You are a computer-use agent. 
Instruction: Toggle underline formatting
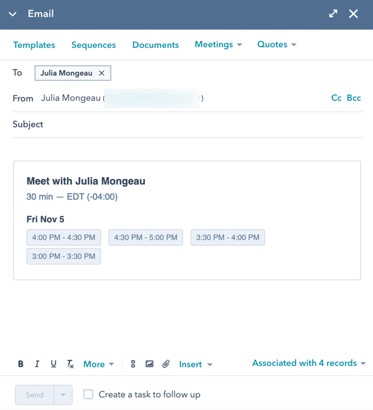click(x=53, y=364)
